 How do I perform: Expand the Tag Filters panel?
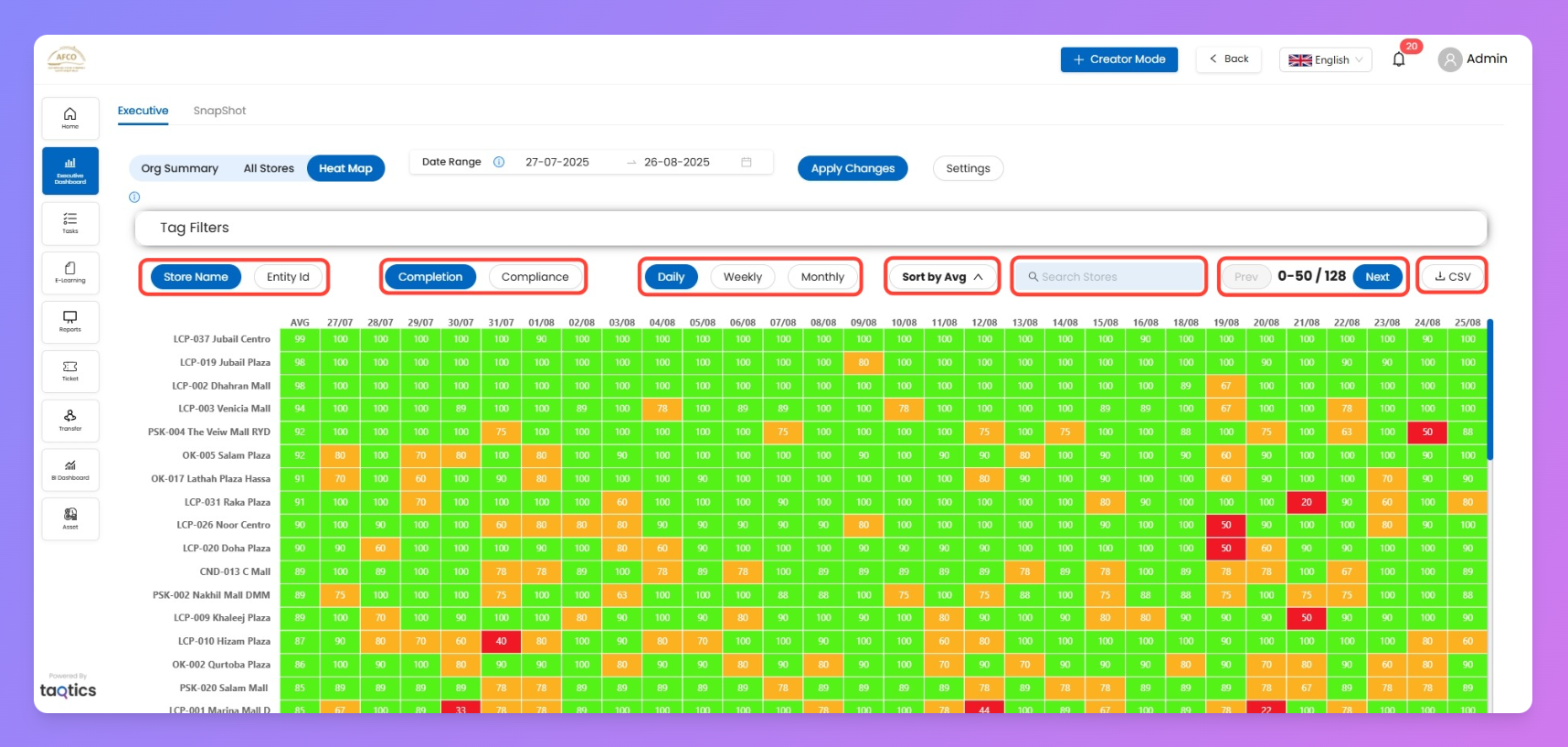810,228
